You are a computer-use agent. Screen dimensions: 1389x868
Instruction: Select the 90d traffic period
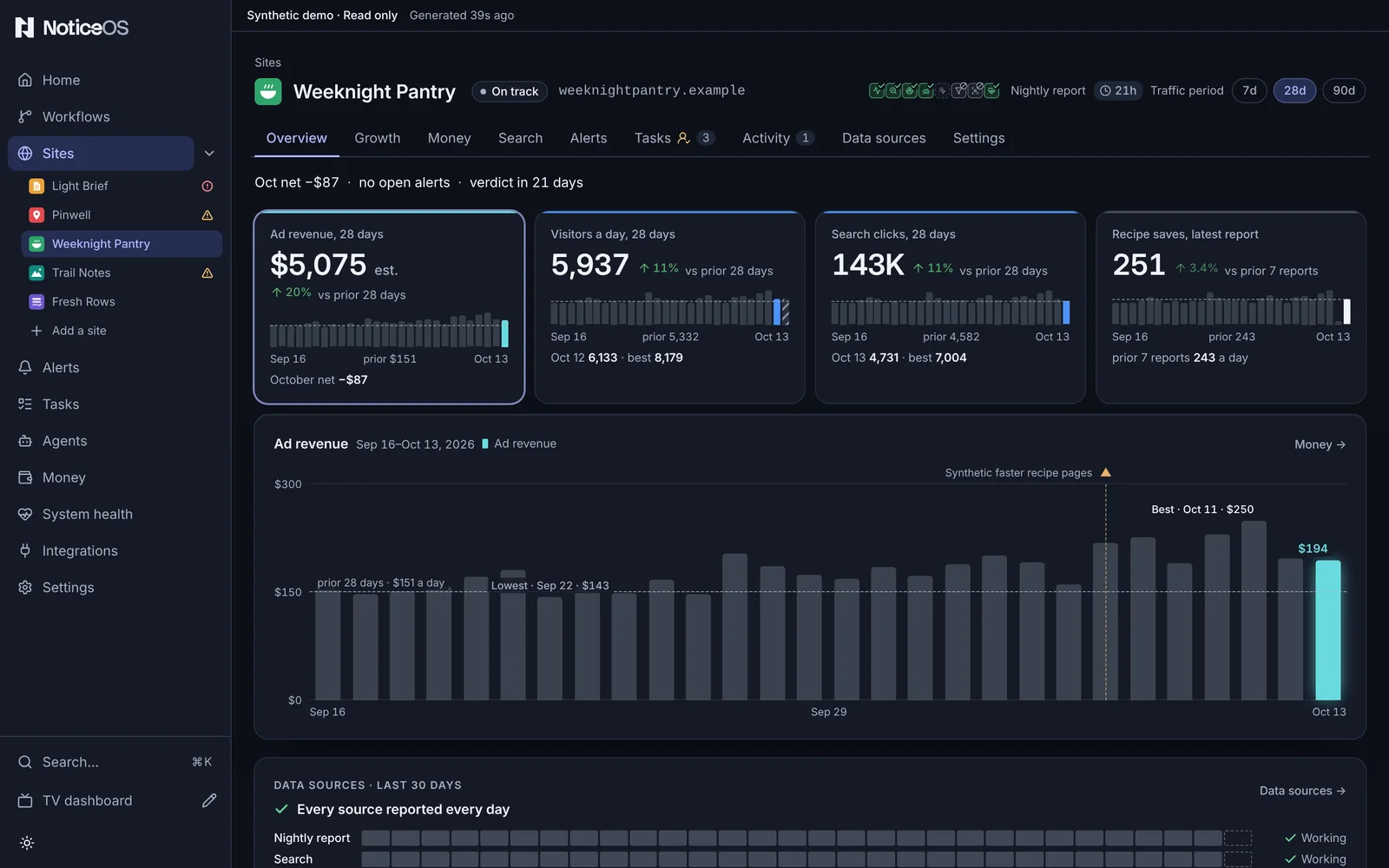coord(1344,90)
